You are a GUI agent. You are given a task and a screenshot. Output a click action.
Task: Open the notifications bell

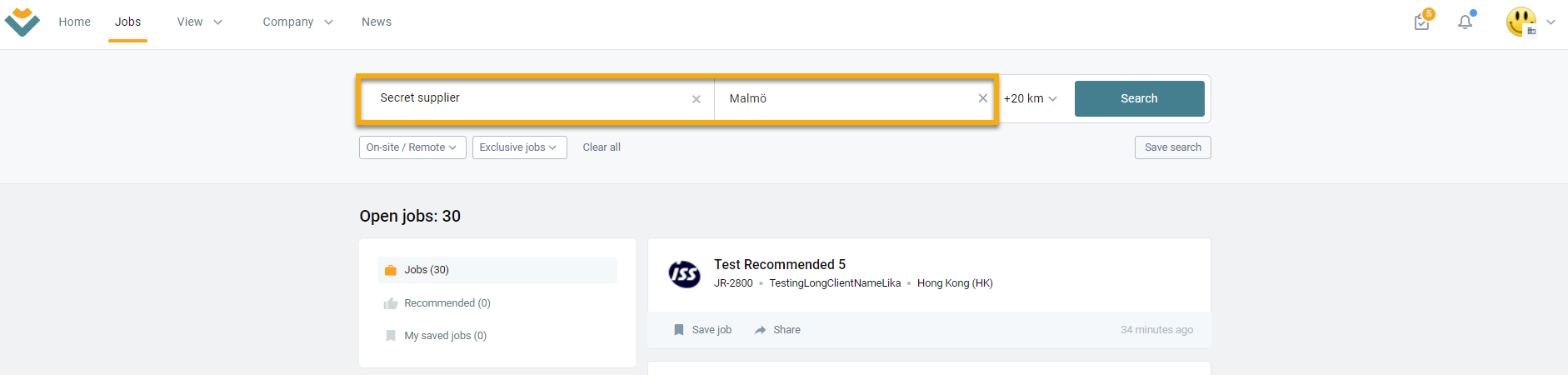tap(1466, 21)
